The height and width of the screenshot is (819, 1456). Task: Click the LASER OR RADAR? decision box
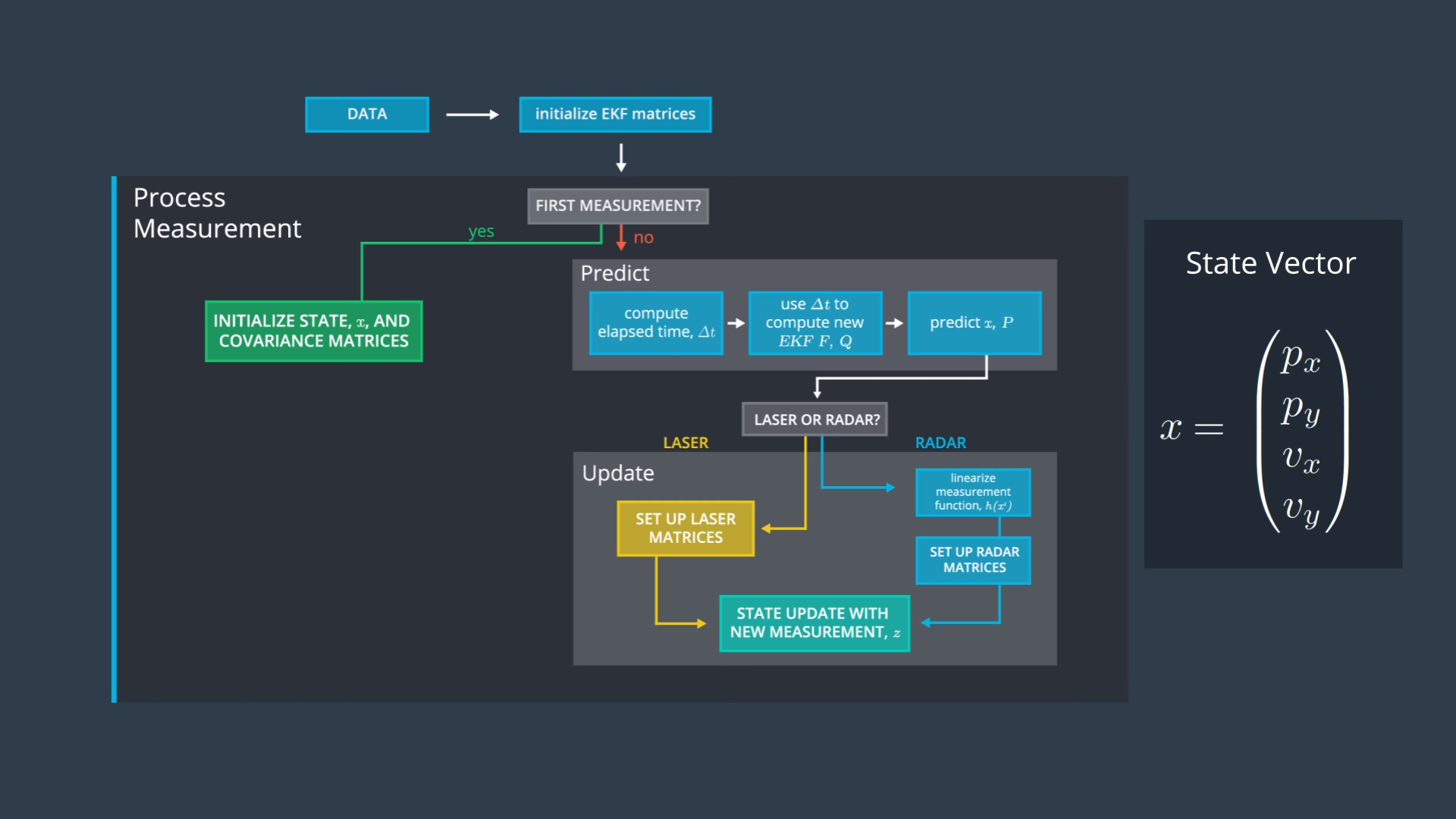click(x=815, y=419)
